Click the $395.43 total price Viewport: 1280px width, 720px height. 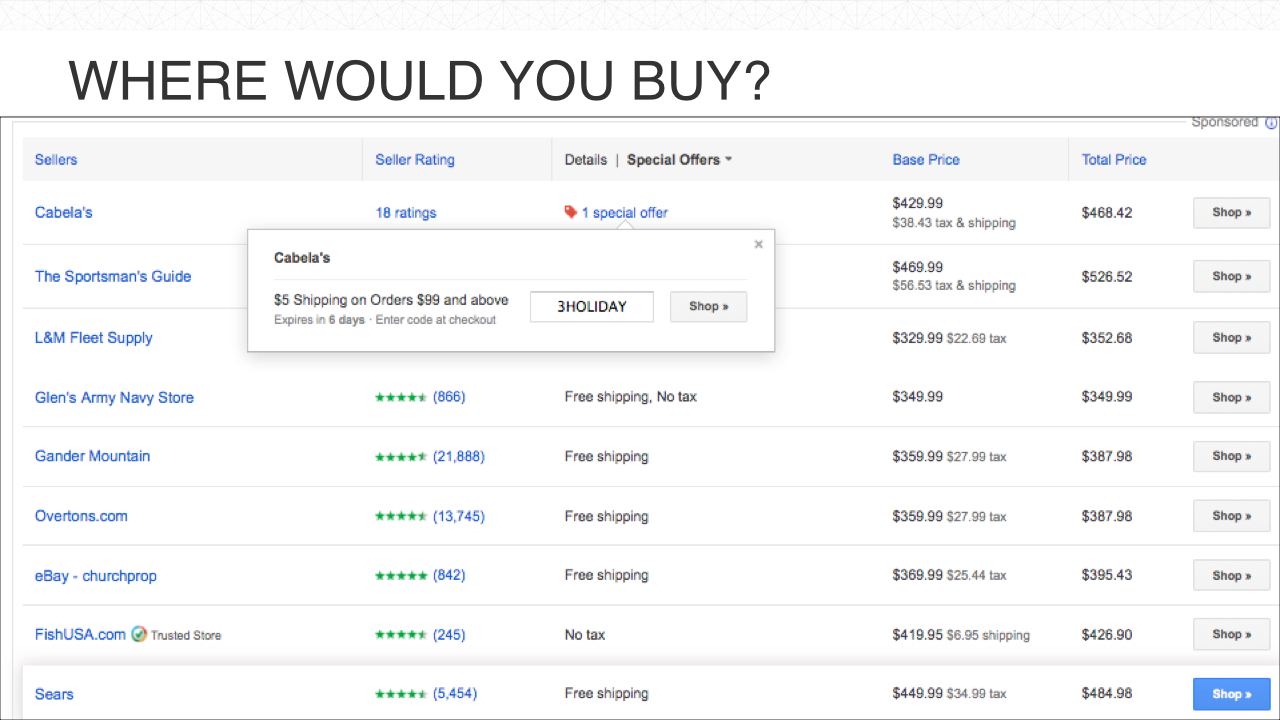pos(1107,575)
